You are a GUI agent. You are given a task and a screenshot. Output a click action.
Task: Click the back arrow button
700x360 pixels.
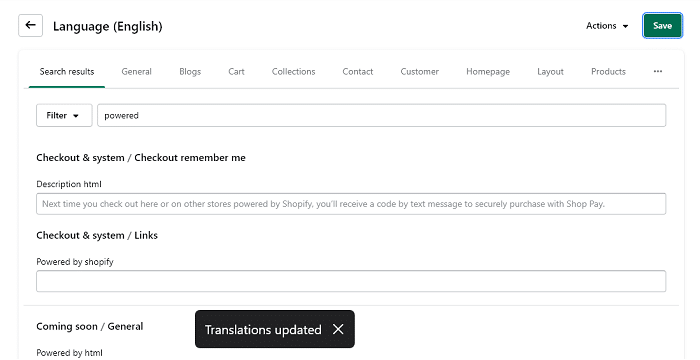tap(30, 25)
